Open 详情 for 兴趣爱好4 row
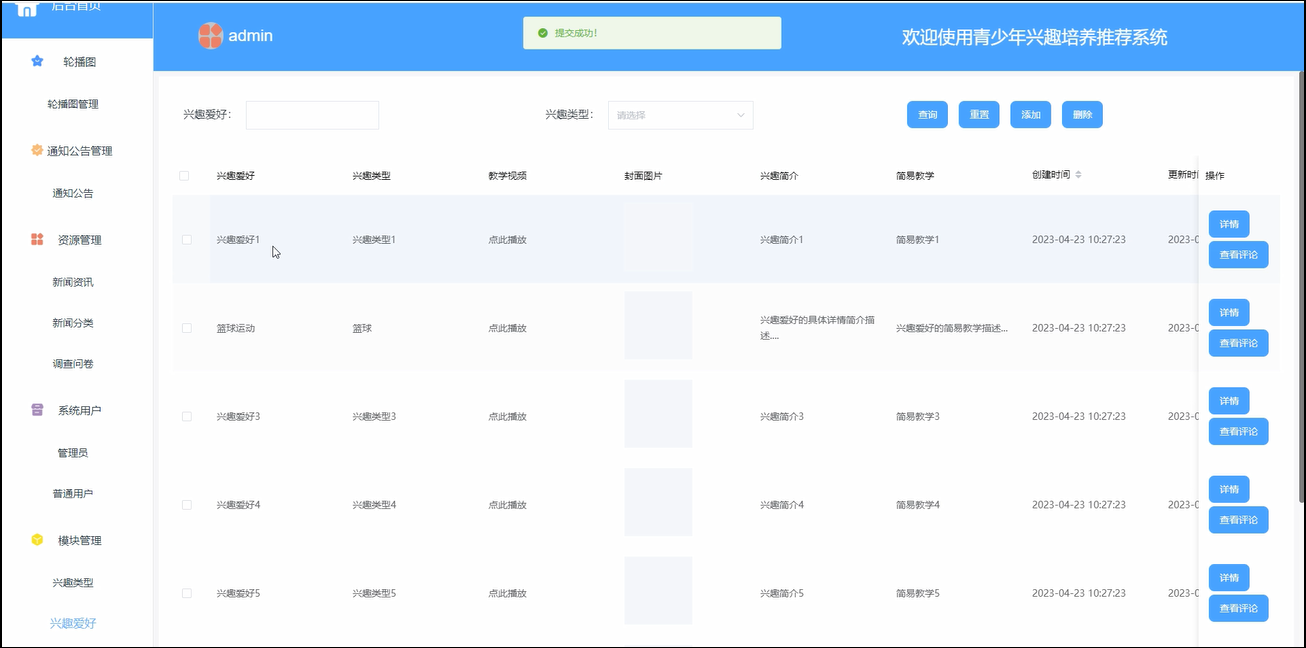1306x648 pixels. click(x=1229, y=489)
